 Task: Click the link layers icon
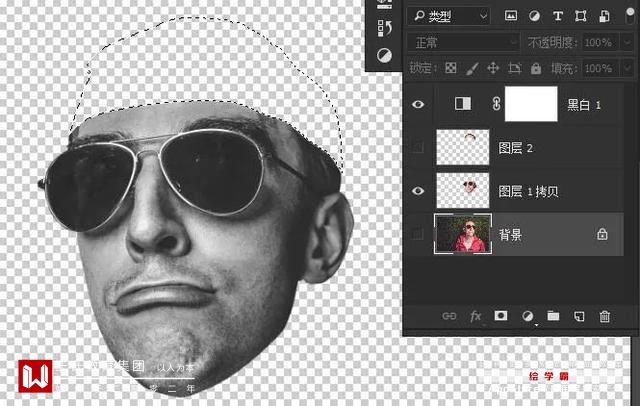click(449, 316)
